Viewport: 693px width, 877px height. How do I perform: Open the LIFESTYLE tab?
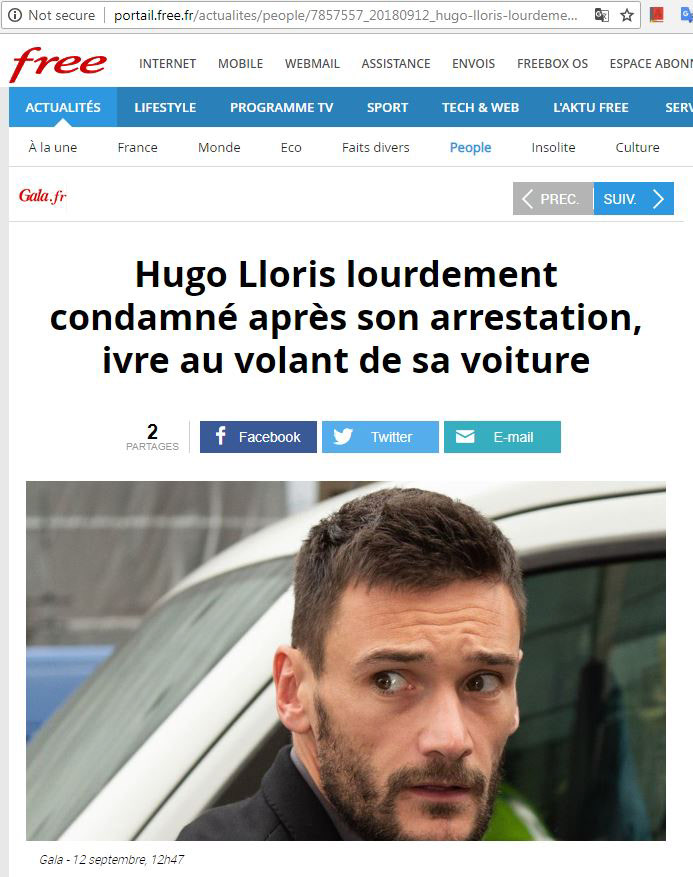(165, 107)
